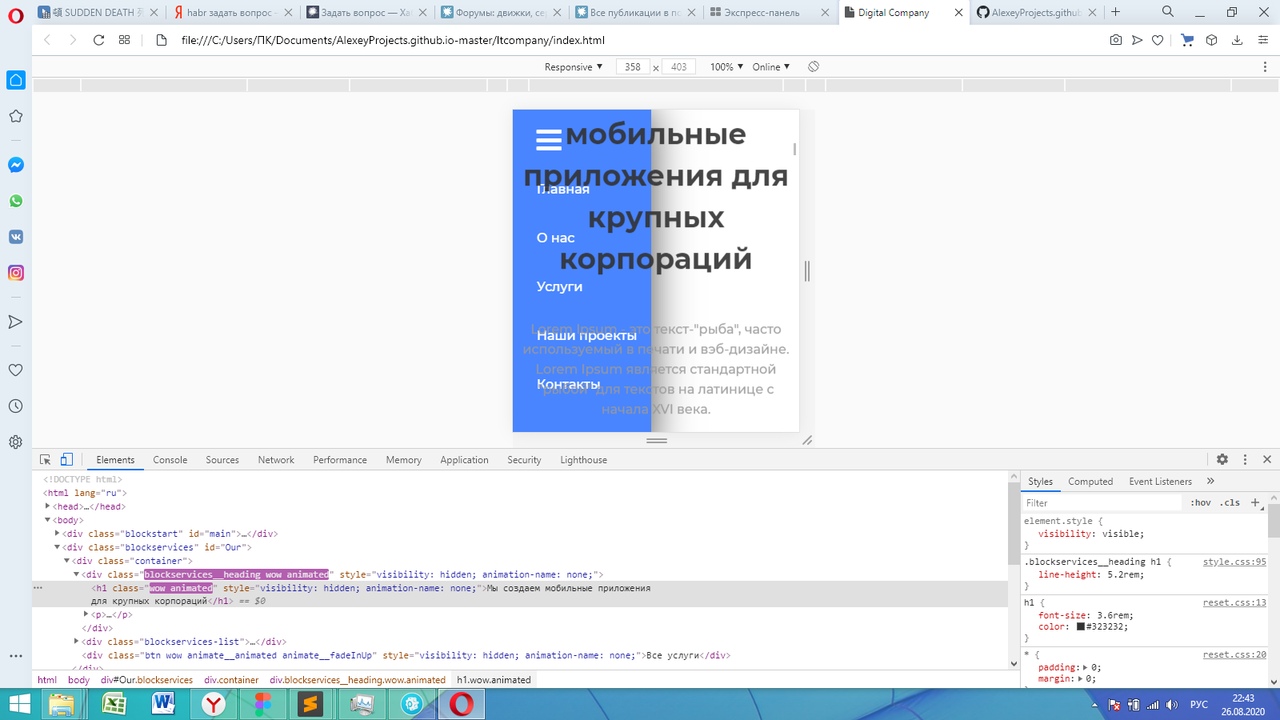Open the Online throttling dropdown
Image resolution: width=1280 pixels, height=720 pixels.
(x=771, y=67)
